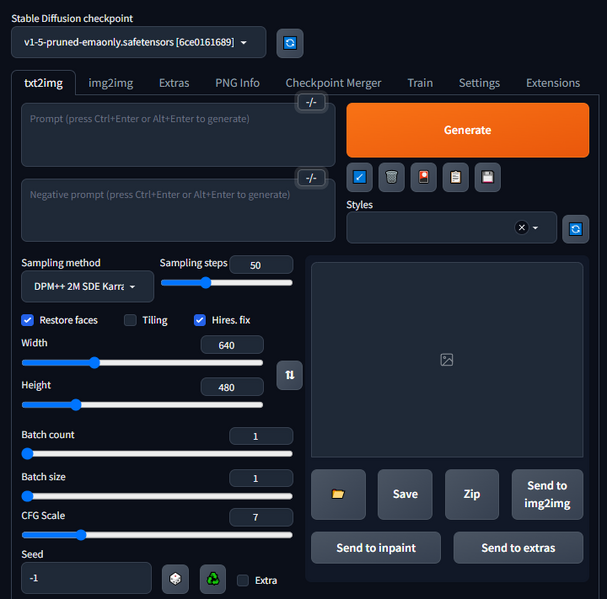The width and height of the screenshot is (607, 599).
Task: Disable the Restore faces checkbox
Action: tap(28, 320)
